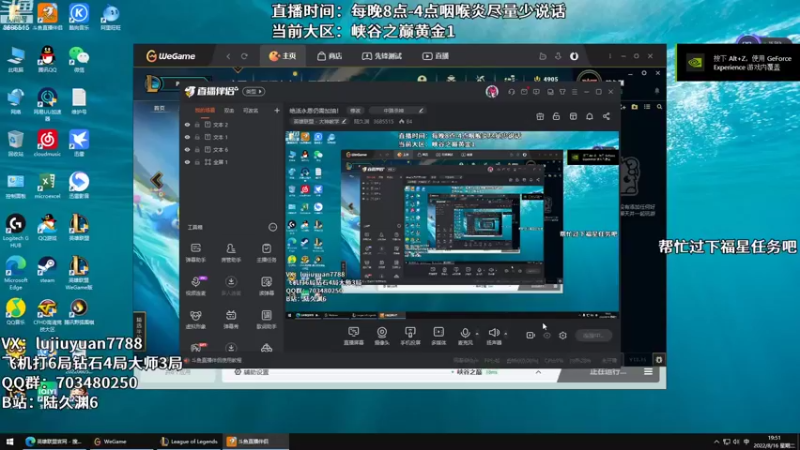Add 摄像头 camera source
The image size is (800, 450).
[382, 336]
